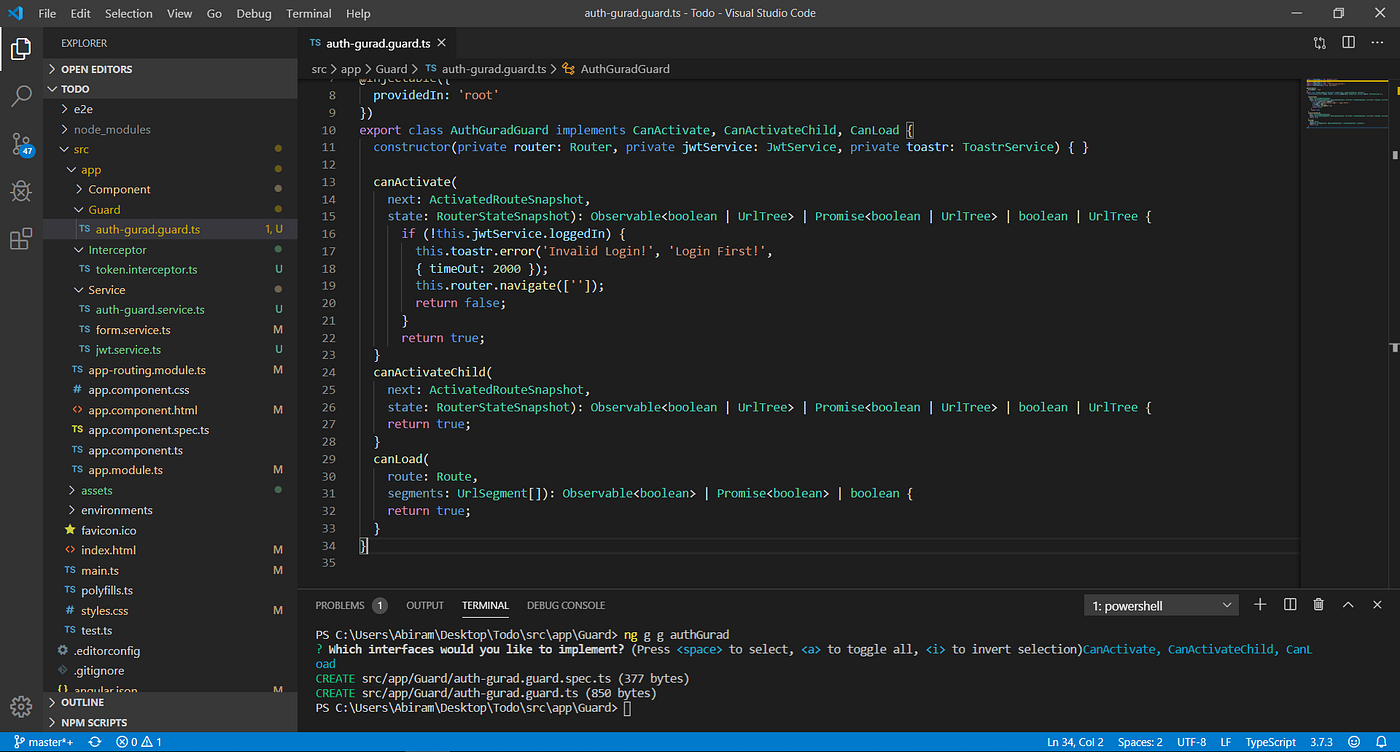
Task: Add a new terminal with plus icon
Action: (1260, 605)
